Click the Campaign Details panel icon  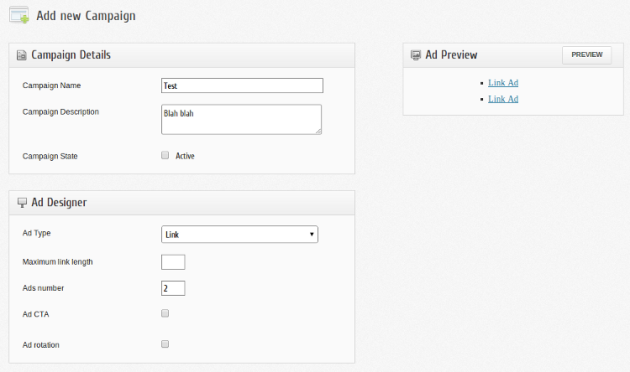click(21, 55)
